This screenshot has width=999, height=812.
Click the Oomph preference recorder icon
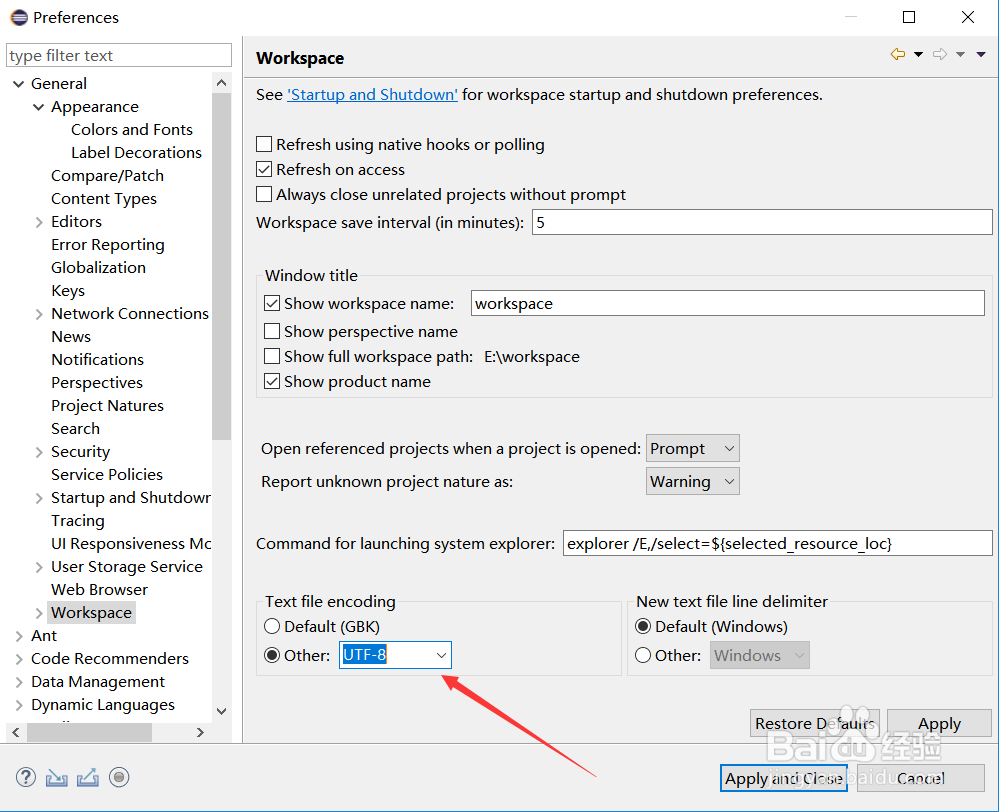[x=119, y=777]
